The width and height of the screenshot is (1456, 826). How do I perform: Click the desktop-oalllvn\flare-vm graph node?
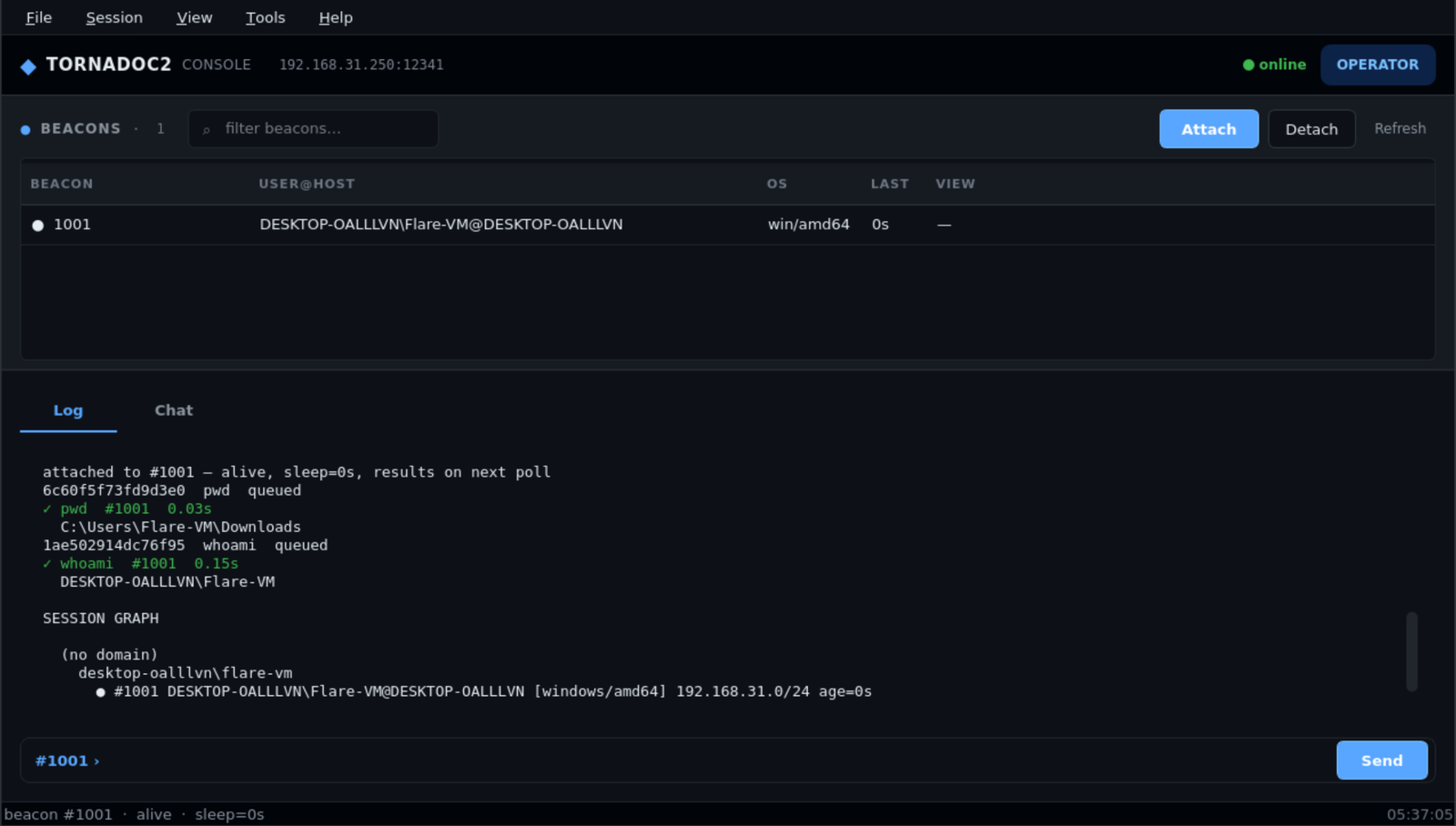coord(186,673)
